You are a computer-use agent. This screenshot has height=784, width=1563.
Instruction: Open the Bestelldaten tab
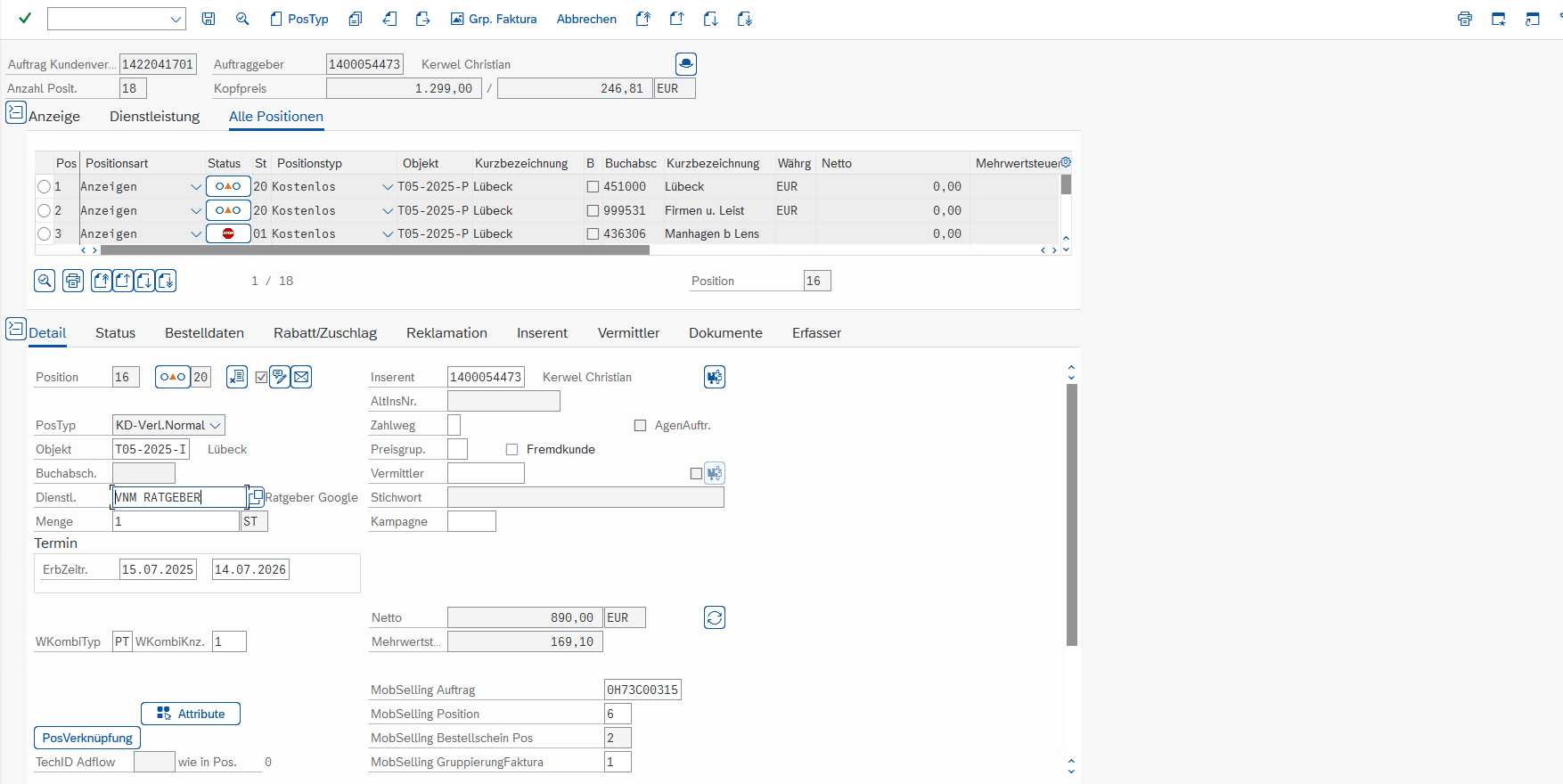click(204, 333)
